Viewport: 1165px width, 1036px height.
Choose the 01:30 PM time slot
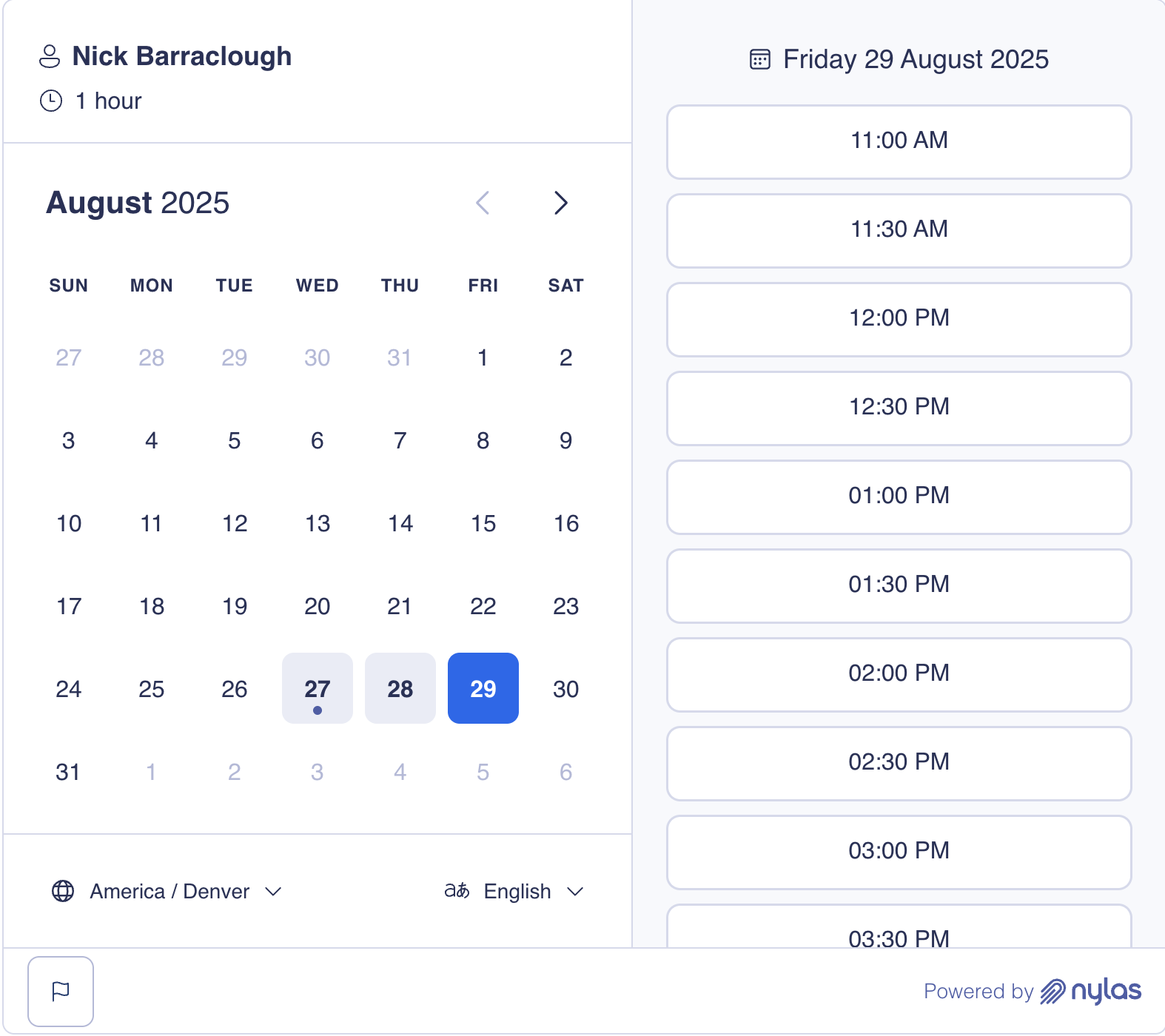click(x=899, y=585)
